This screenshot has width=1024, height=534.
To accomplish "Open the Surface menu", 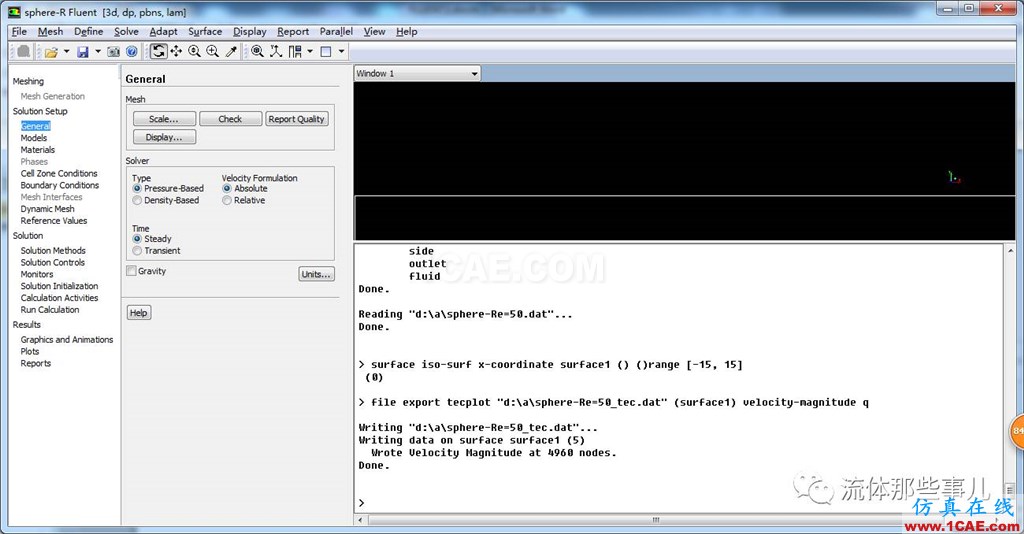I will [x=205, y=31].
